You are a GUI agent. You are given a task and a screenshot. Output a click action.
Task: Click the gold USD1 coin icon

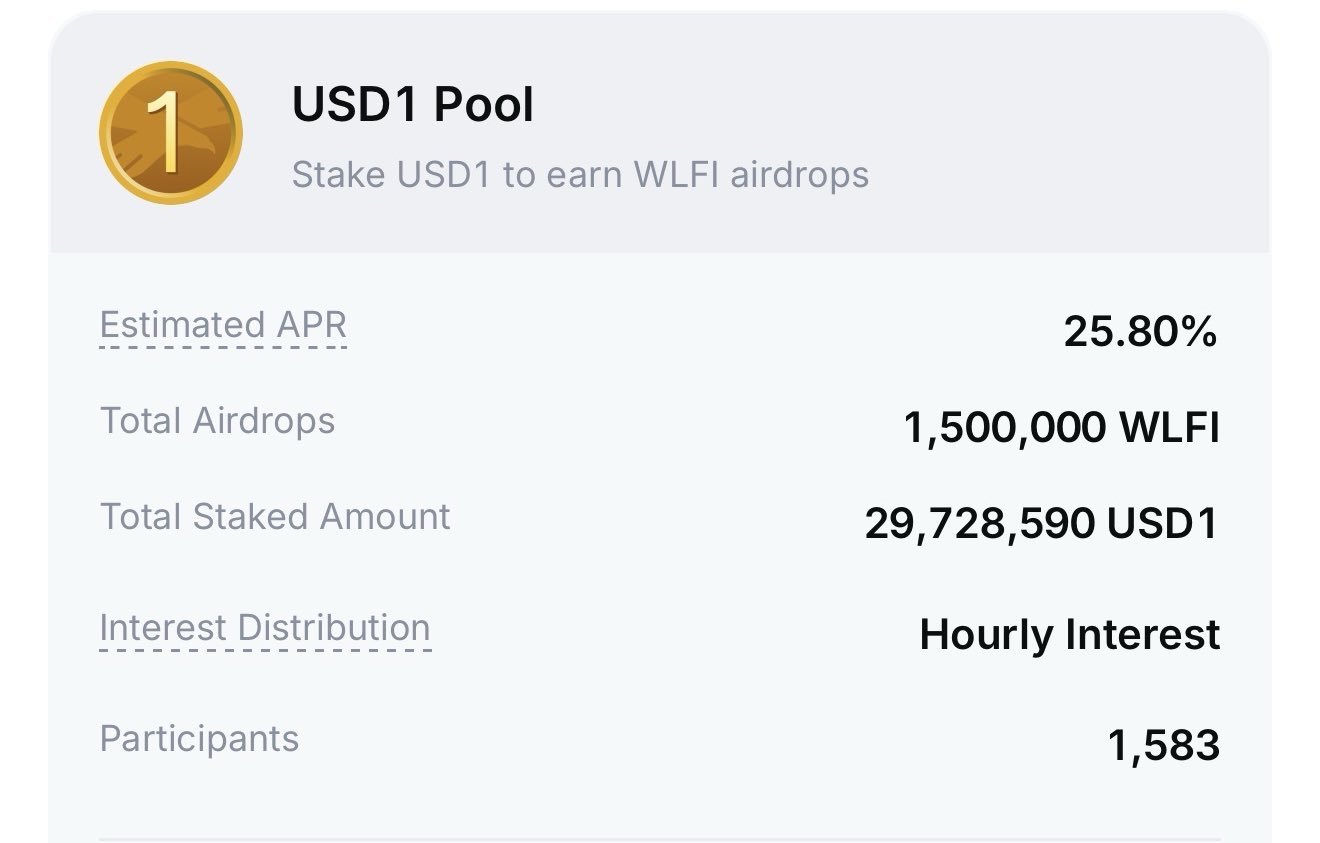(x=170, y=133)
